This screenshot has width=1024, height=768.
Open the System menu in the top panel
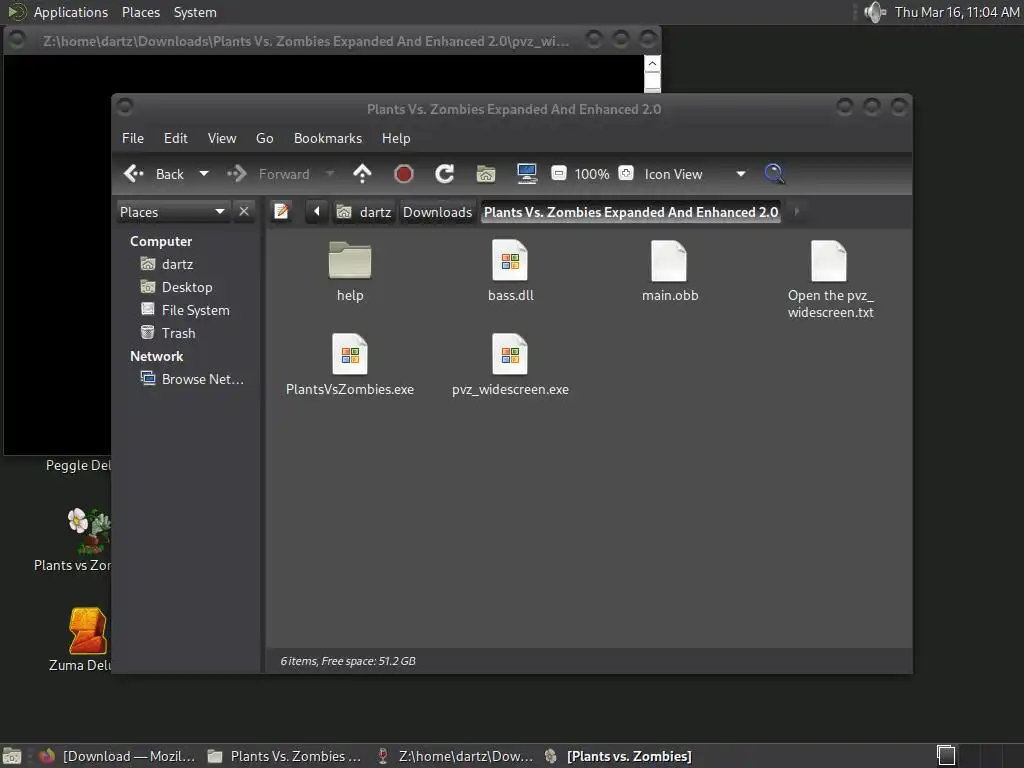click(195, 12)
